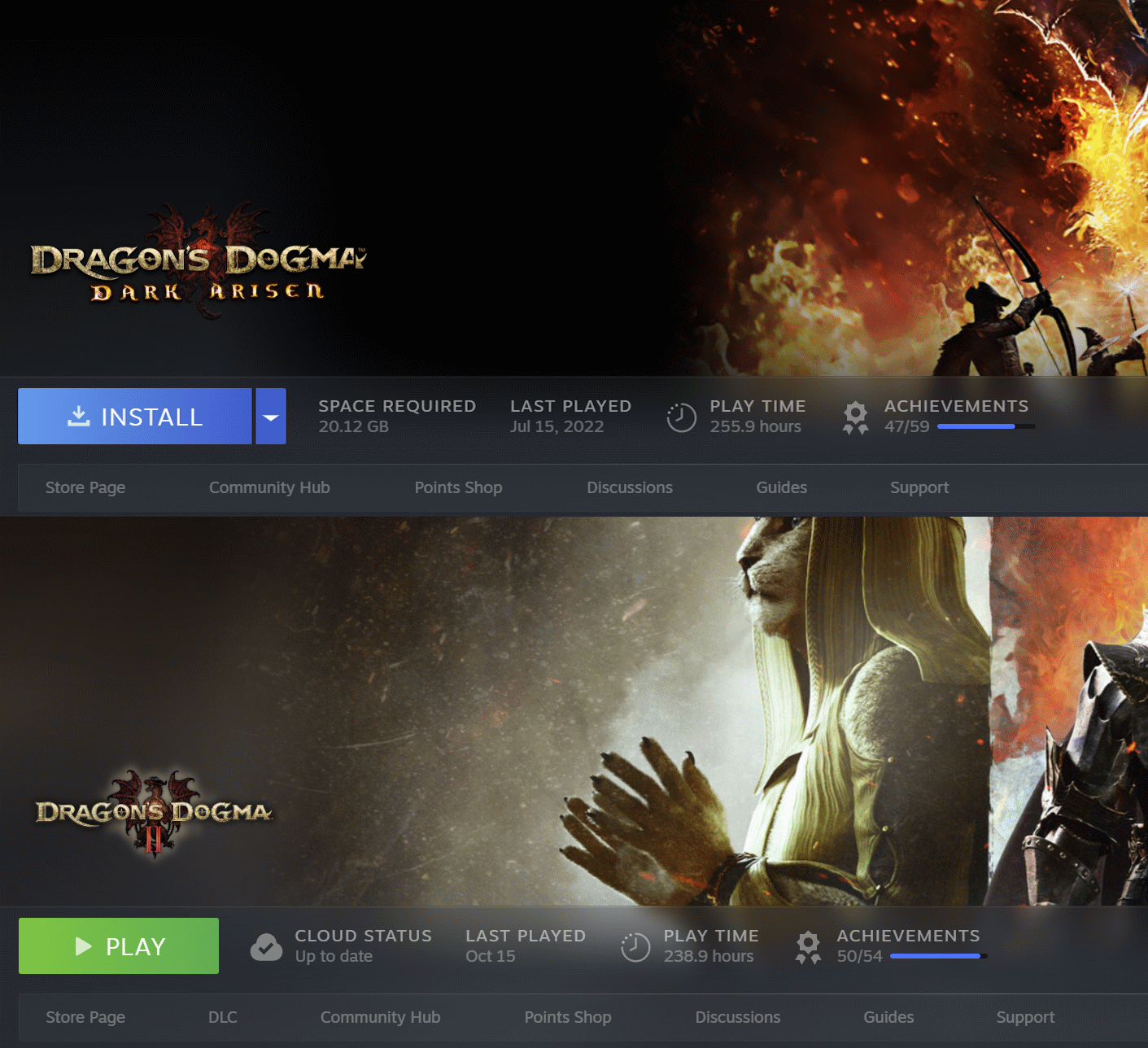Viewport: 1148px width, 1048px height.
Task: Click the cloud status icon
Action: tap(266, 947)
